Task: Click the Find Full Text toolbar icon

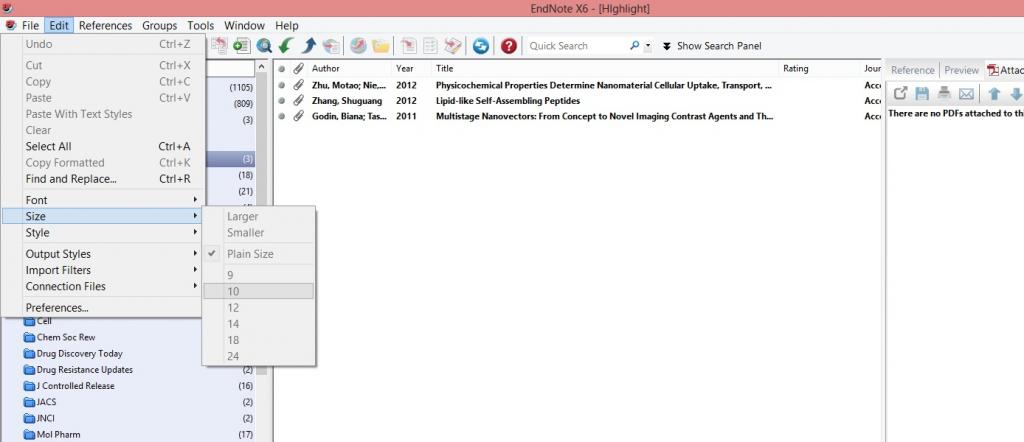Action: [331, 46]
